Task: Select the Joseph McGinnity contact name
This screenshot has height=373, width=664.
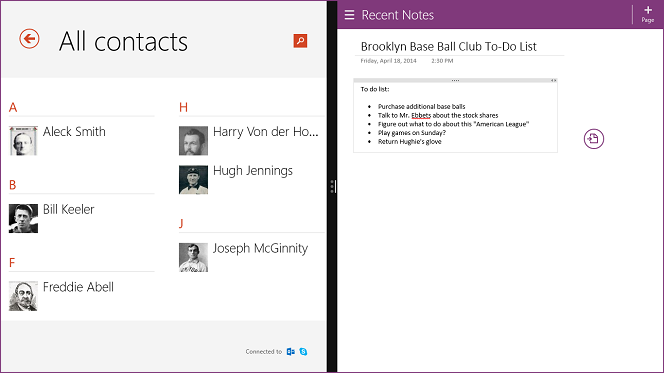Action: tap(260, 248)
